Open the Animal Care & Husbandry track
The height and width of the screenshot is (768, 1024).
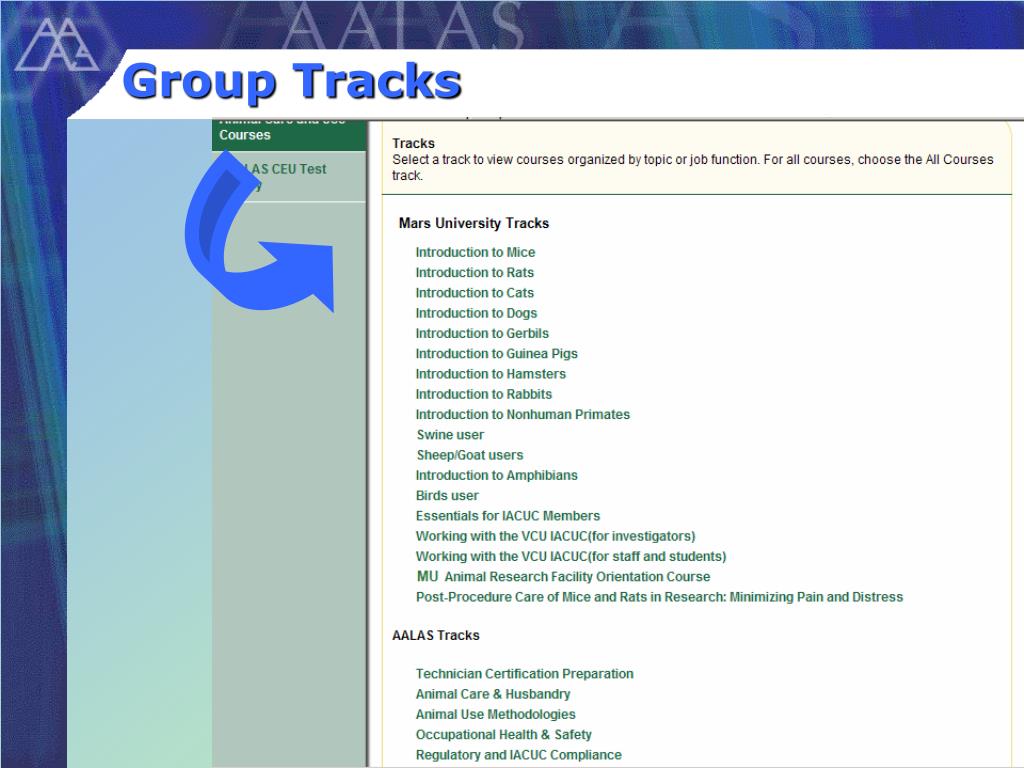point(492,694)
